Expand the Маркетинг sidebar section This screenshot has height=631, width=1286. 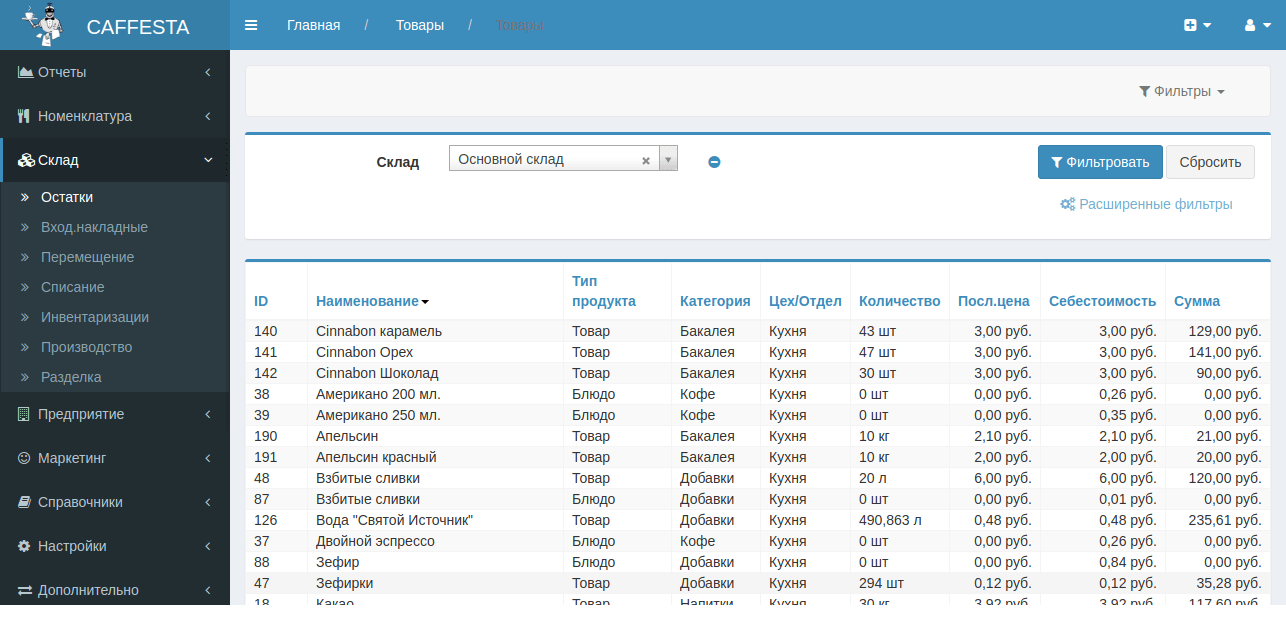[x=114, y=458]
